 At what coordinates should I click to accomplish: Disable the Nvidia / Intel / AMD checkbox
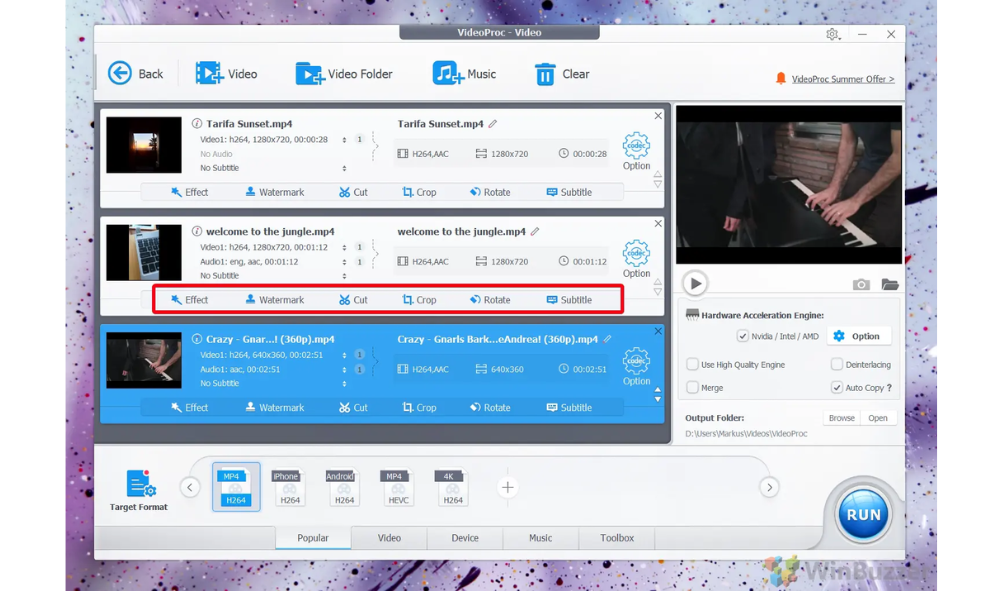pyautogui.click(x=742, y=336)
